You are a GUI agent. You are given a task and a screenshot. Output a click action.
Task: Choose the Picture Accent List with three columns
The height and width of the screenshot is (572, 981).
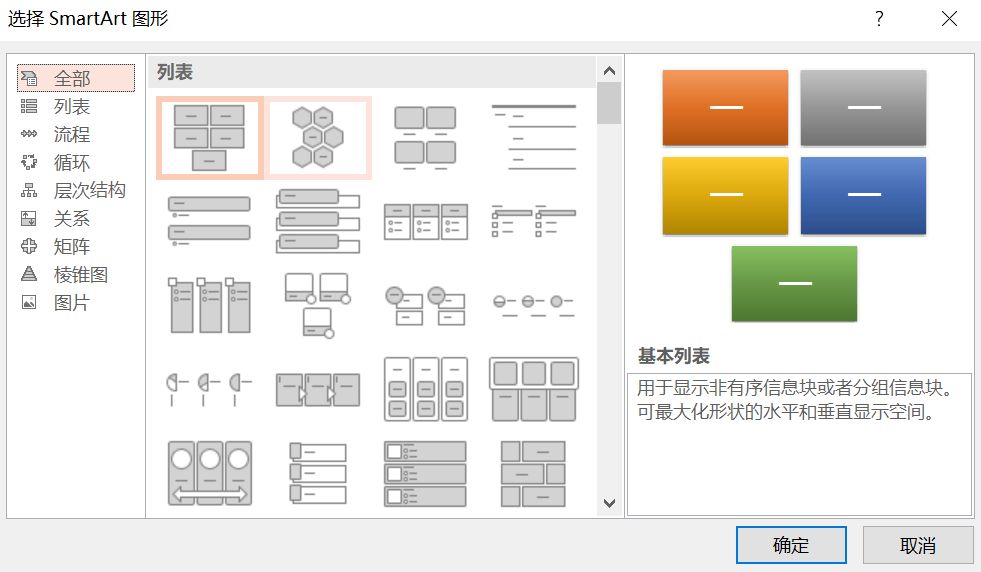(210, 305)
